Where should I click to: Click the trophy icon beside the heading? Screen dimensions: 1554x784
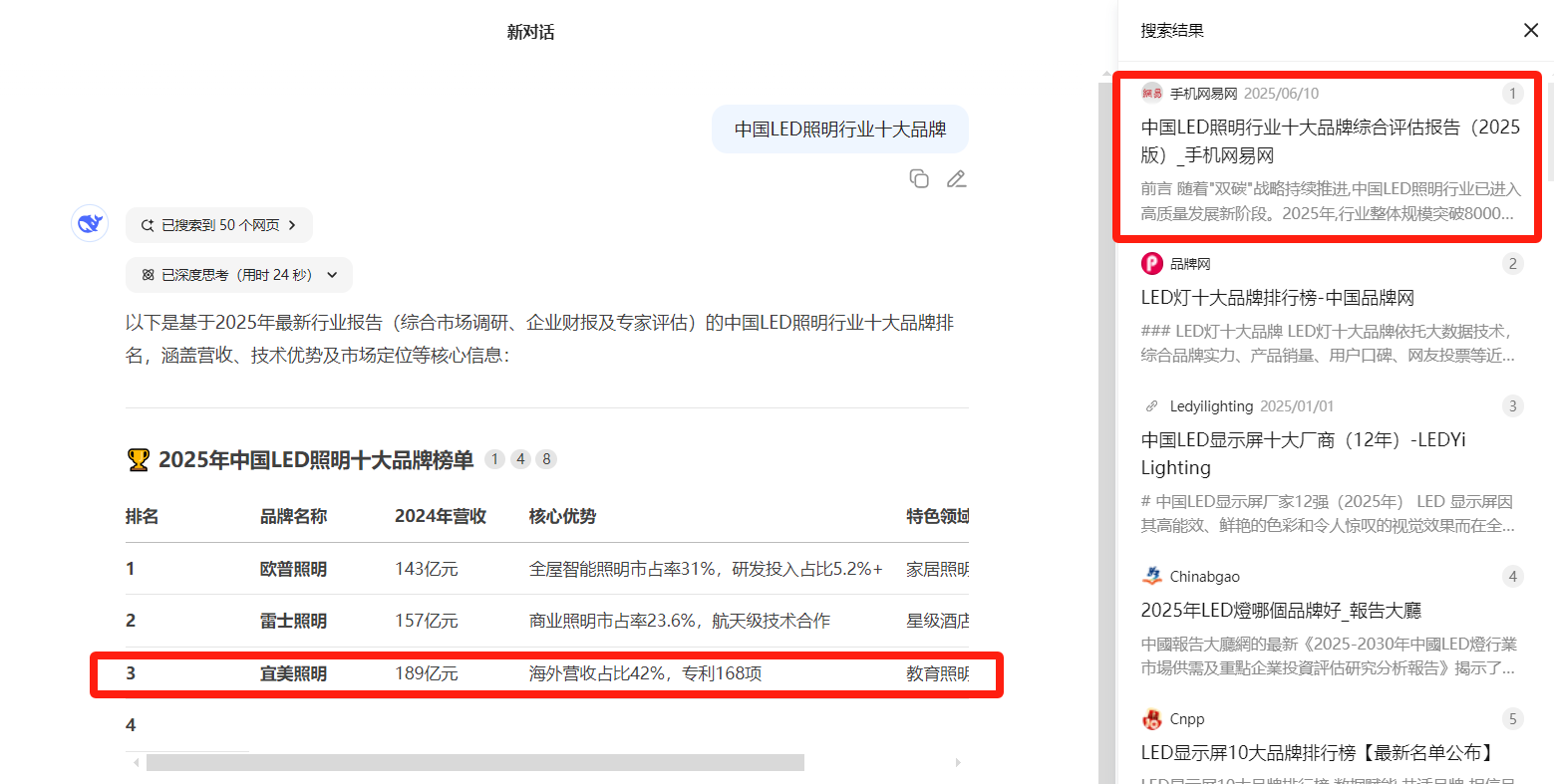[x=138, y=459]
